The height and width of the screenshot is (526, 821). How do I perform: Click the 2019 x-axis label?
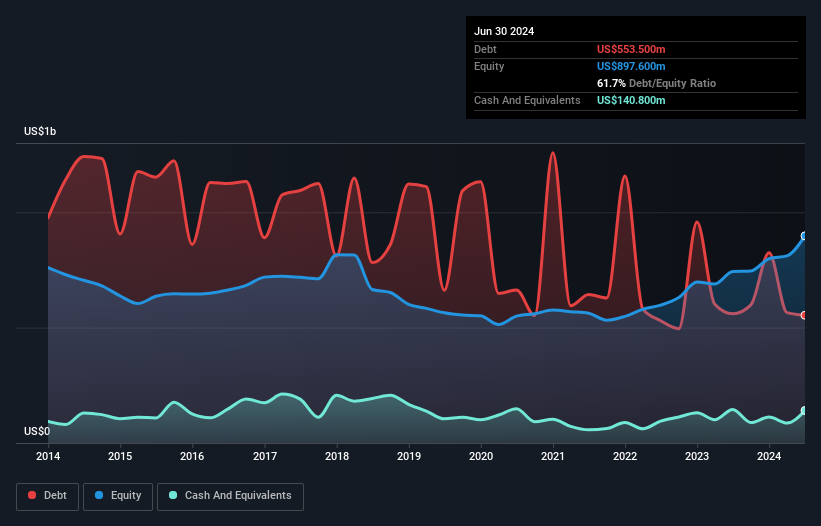409,456
